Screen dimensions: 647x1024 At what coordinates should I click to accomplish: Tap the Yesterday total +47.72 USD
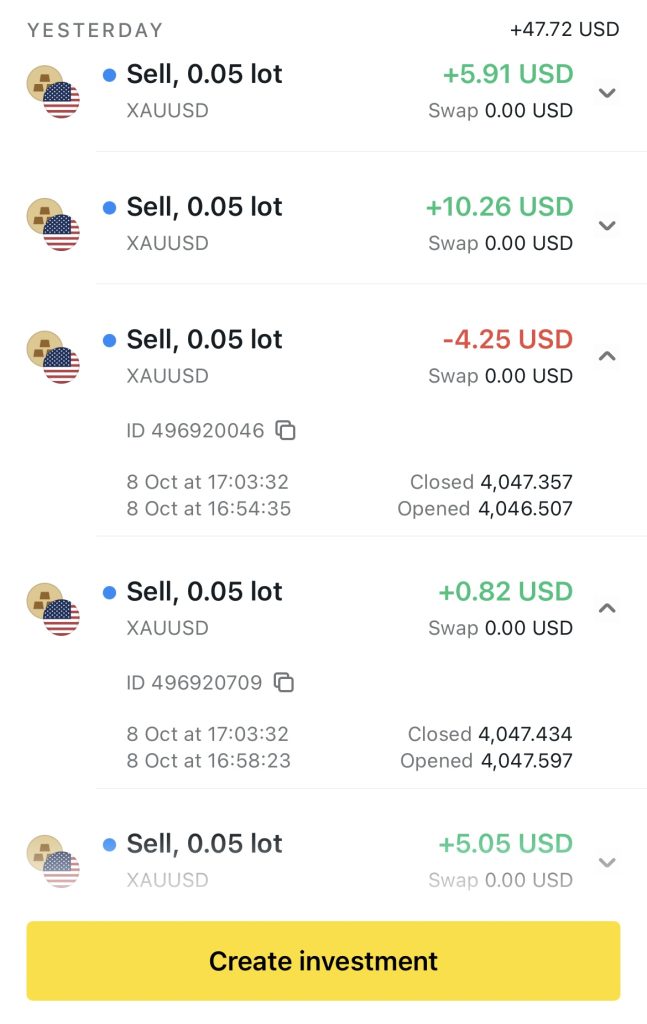point(564,30)
